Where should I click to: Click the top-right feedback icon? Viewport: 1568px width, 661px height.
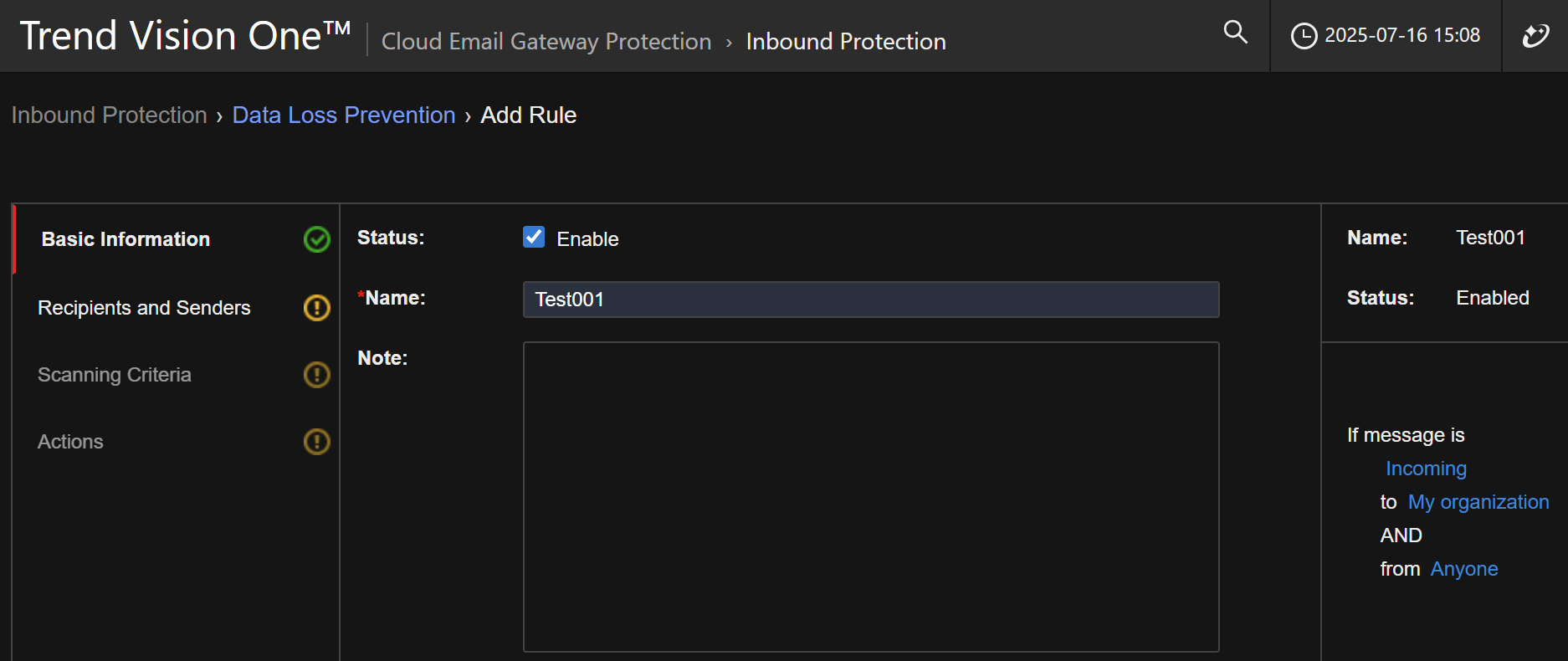click(1535, 36)
